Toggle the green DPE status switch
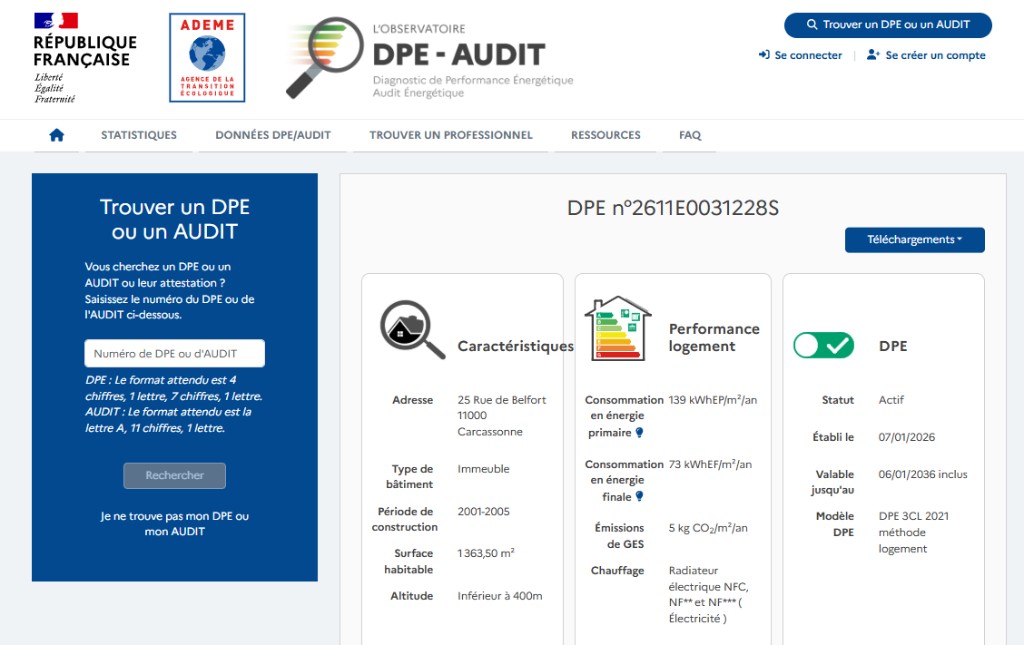 tap(823, 345)
